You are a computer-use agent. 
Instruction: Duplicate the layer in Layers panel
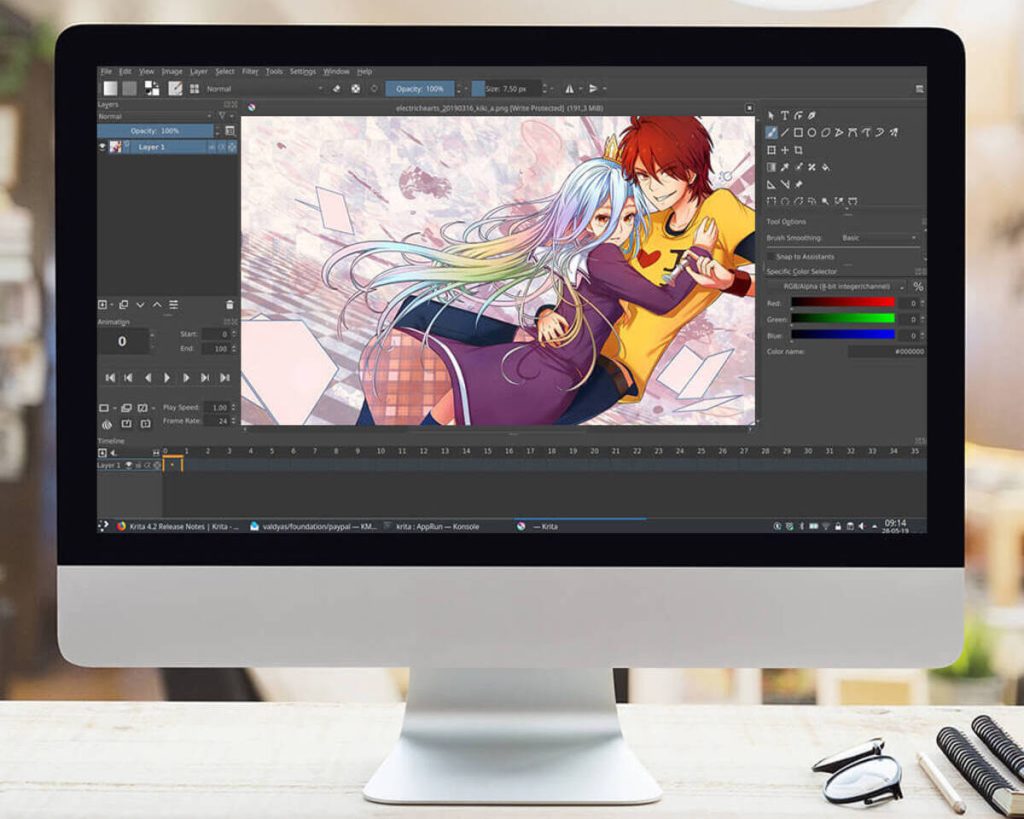[x=123, y=305]
